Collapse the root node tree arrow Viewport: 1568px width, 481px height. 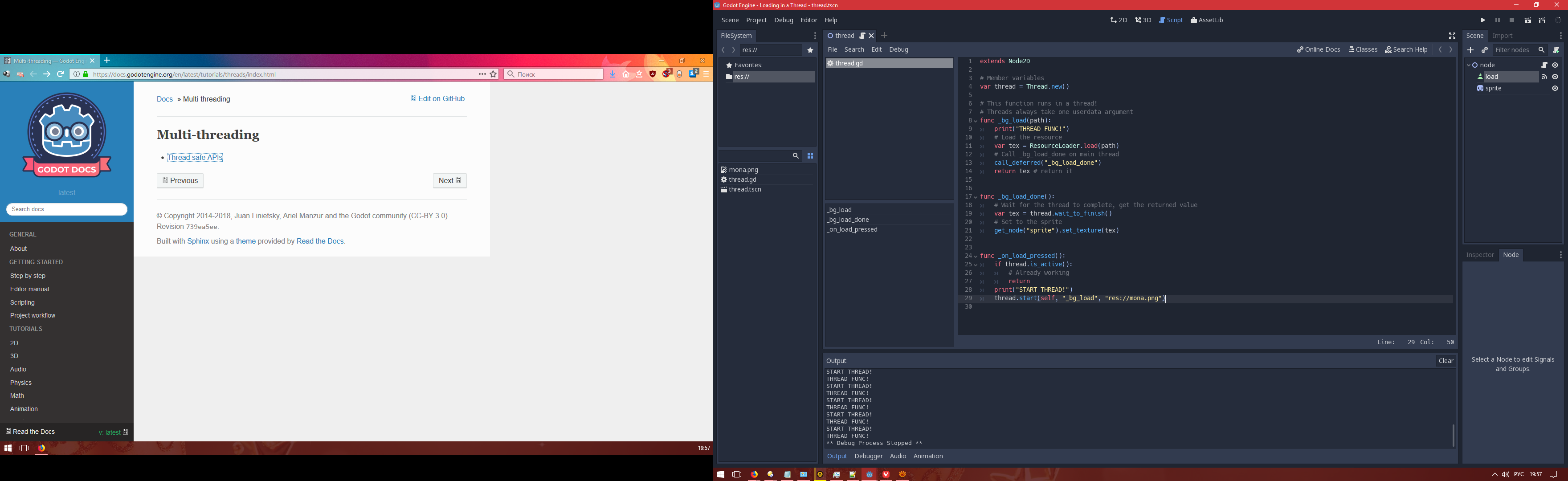(x=1469, y=65)
